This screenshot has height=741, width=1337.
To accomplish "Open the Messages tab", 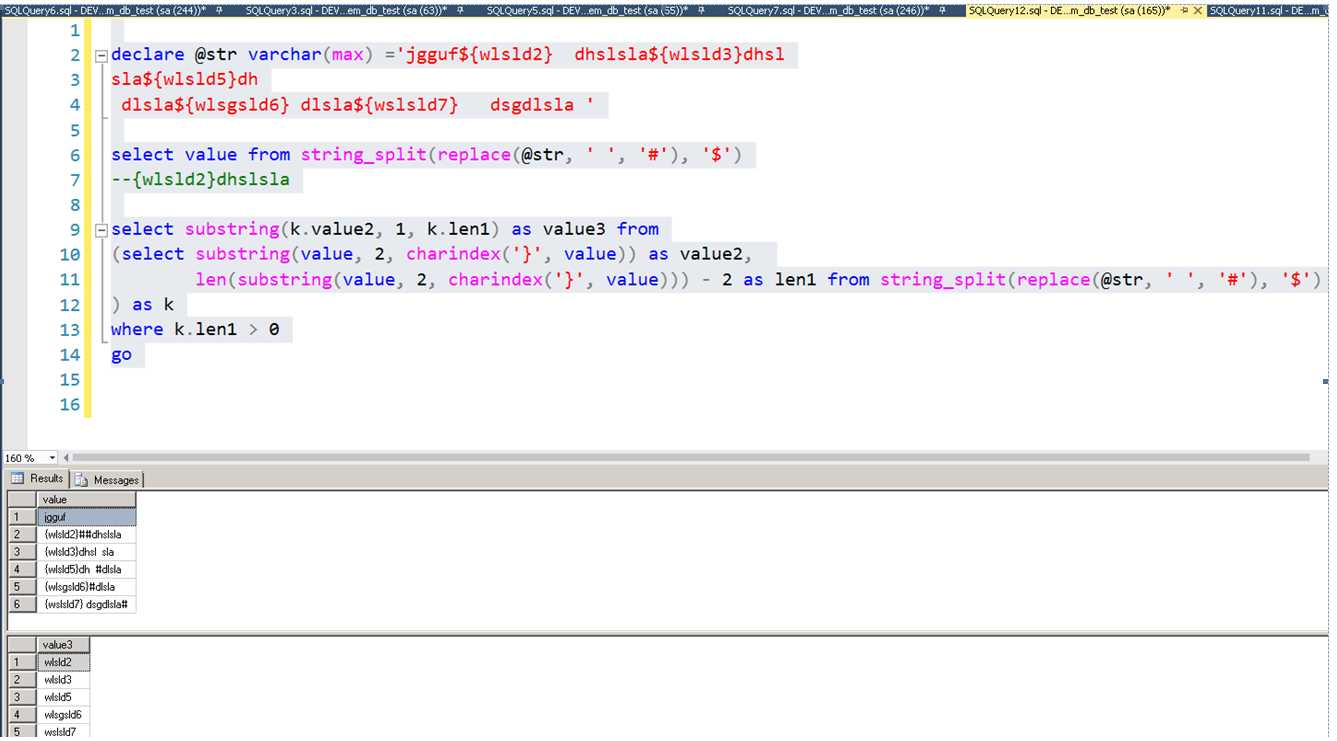I will [107, 480].
